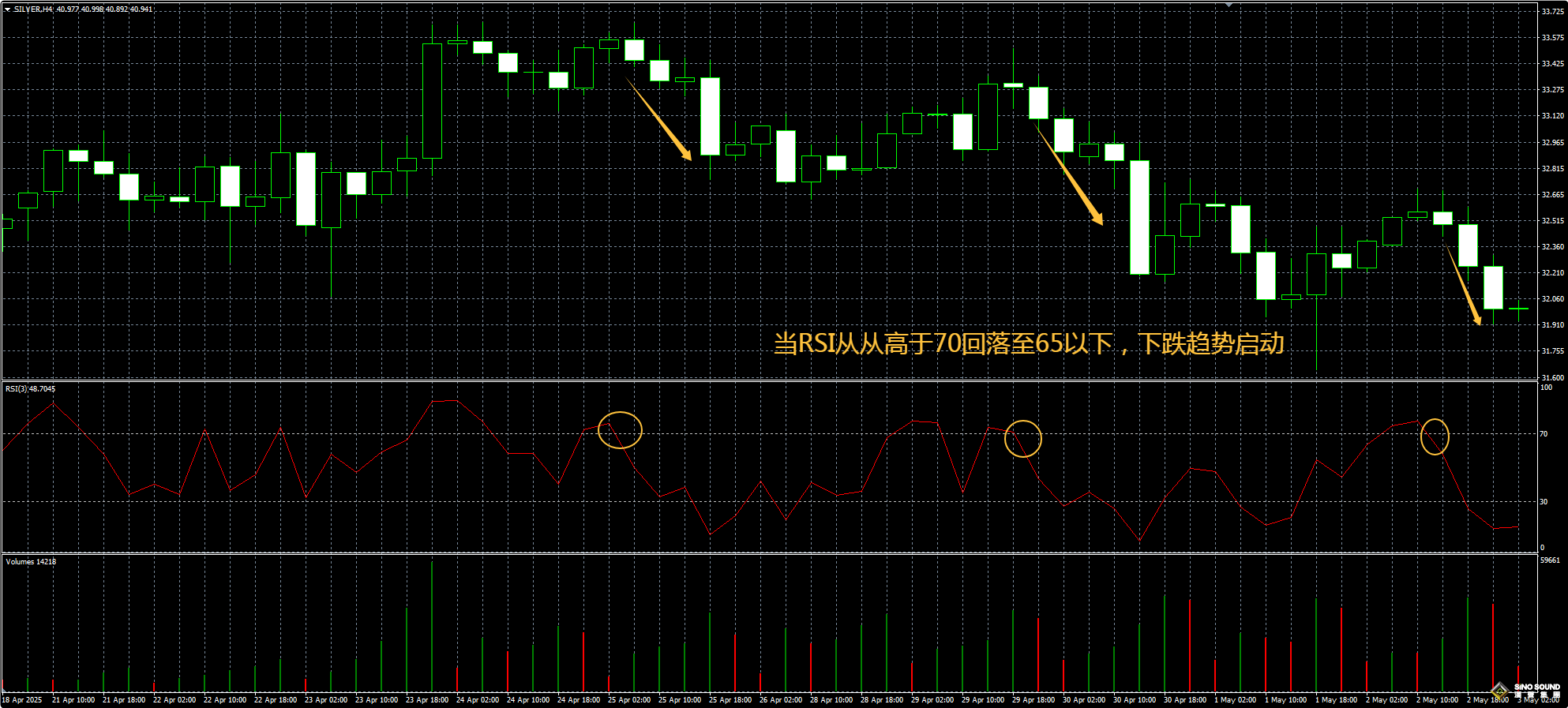Viewport: 1568px width, 708px height.
Task: Select the yellow Chinese RSI annotation text
Action: click(1028, 344)
